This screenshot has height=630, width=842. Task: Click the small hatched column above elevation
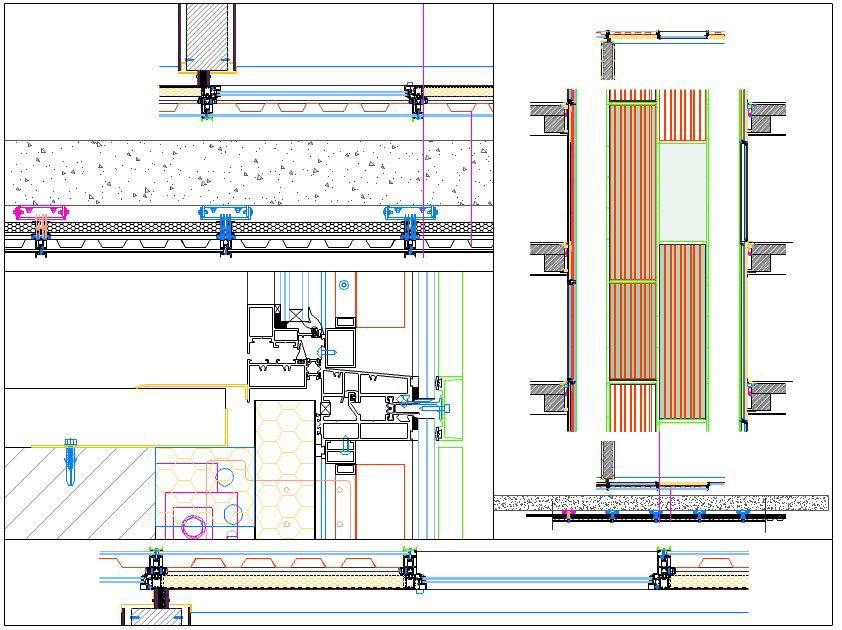click(607, 61)
